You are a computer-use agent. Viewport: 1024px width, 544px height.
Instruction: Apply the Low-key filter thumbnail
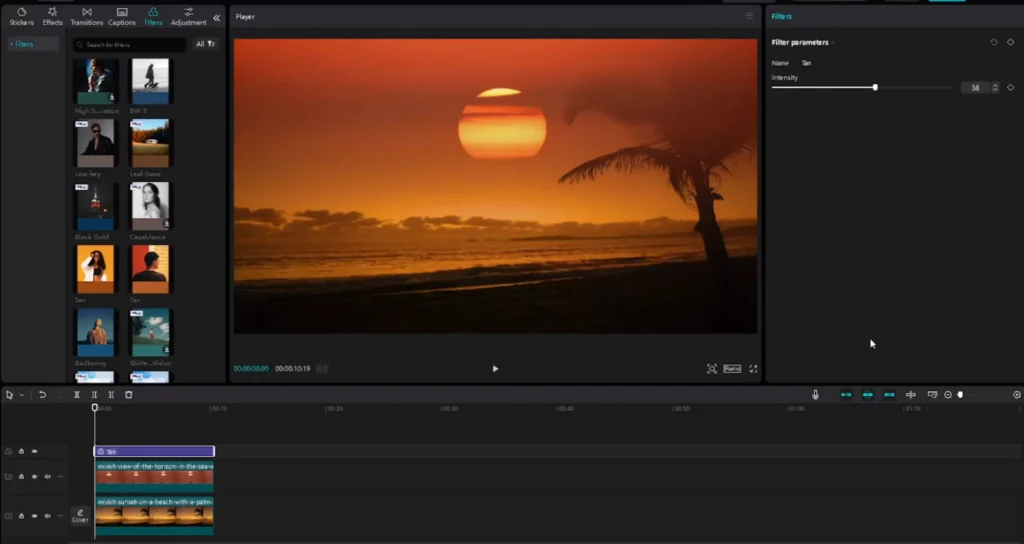click(95, 144)
